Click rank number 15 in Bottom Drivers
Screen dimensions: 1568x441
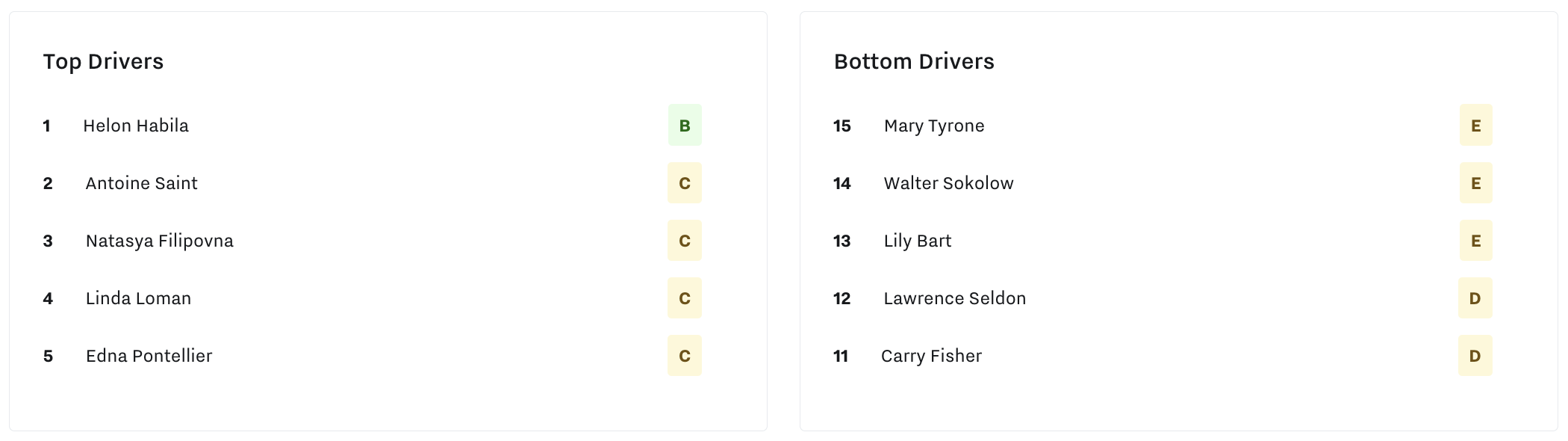click(x=841, y=126)
